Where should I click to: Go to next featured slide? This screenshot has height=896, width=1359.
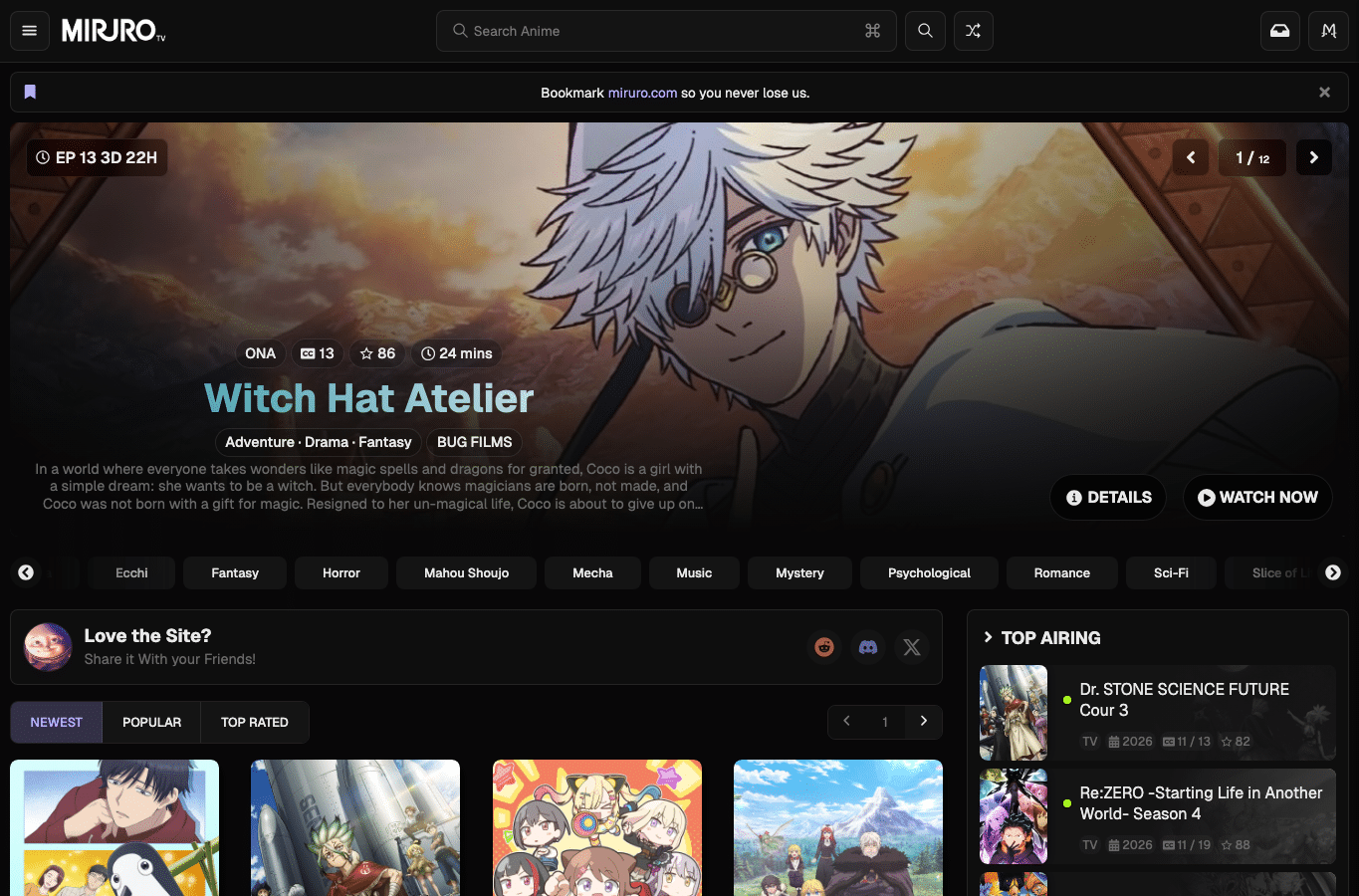1314,157
